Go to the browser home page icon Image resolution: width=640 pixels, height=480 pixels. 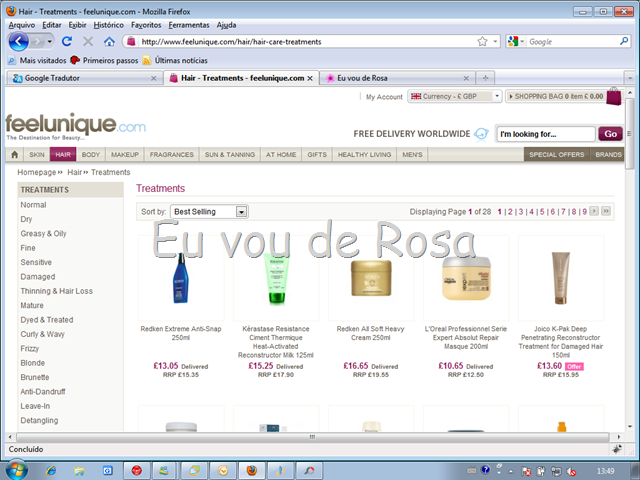pos(109,41)
